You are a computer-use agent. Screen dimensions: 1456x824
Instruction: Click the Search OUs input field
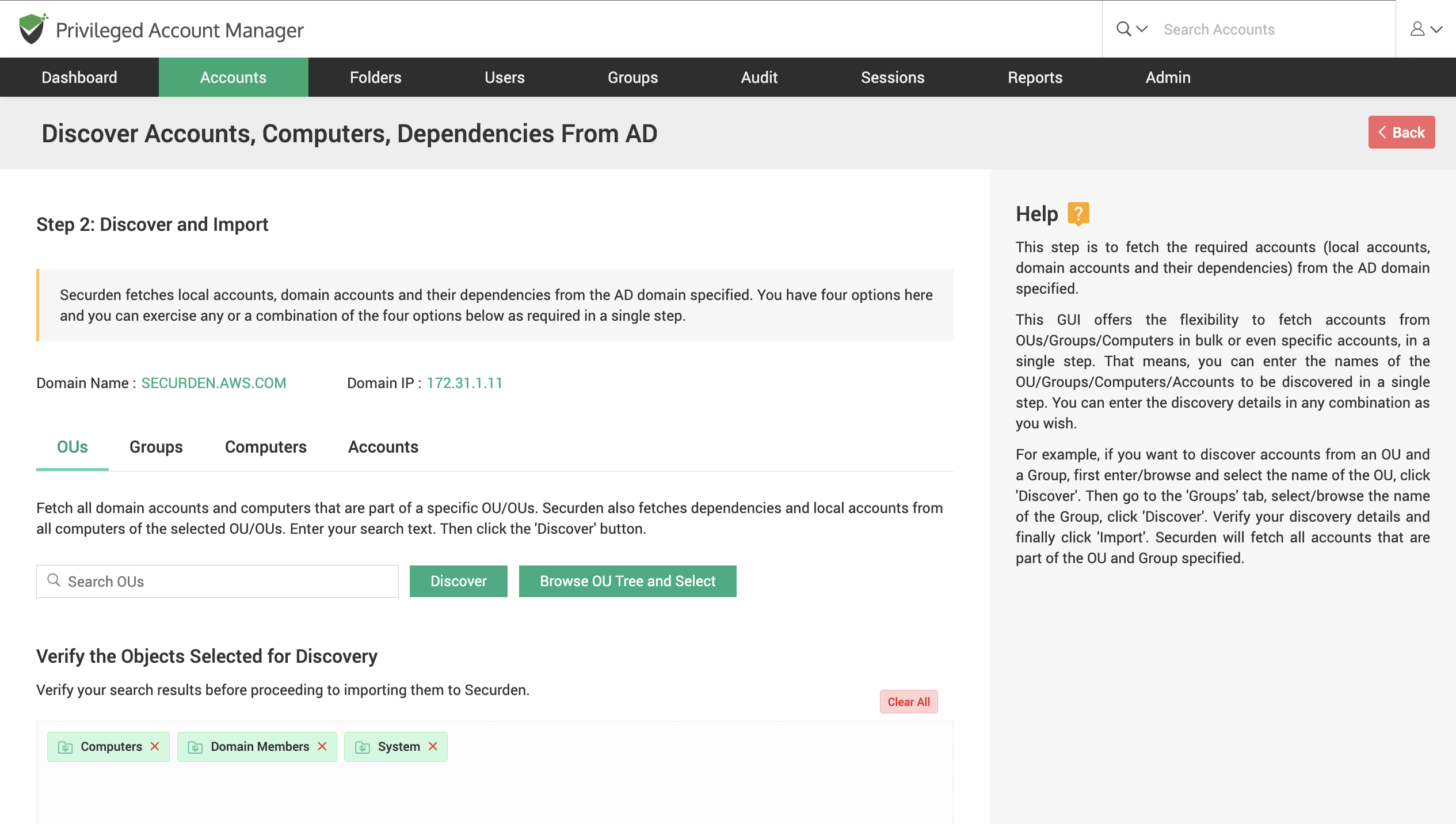tap(217, 580)
